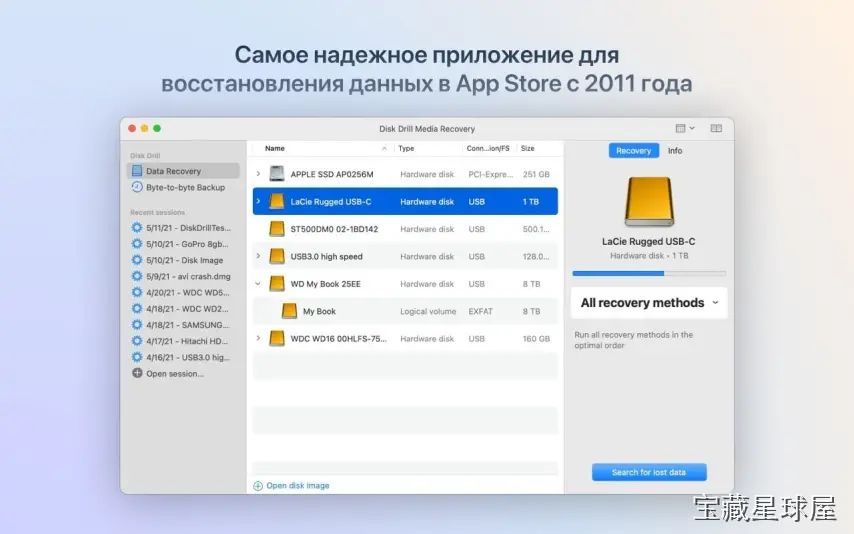Click the WD My Book 25EE drive icon
The image size is (854, 534).
(x=277, y=283)
